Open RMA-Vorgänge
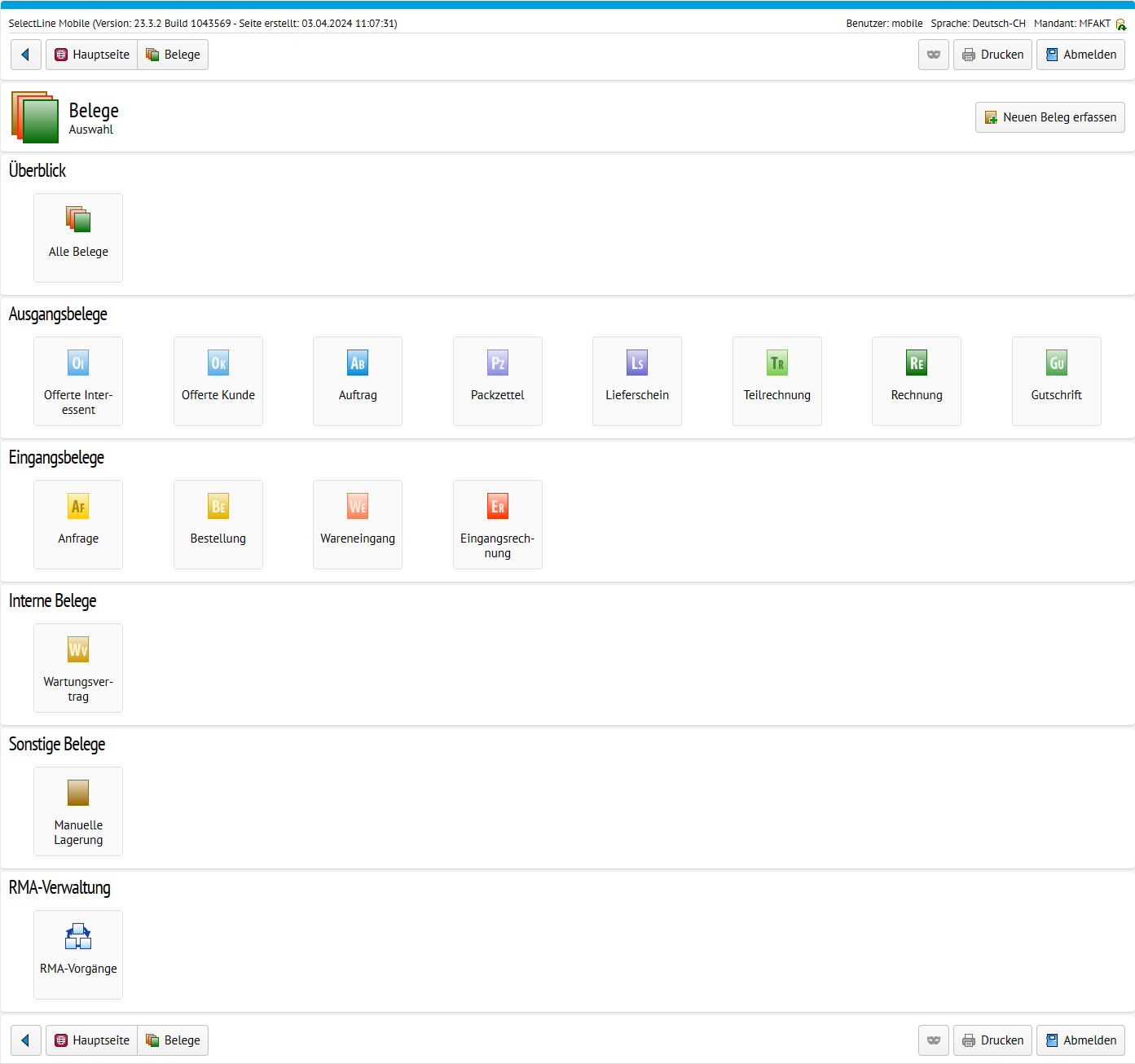 point(78,955)
